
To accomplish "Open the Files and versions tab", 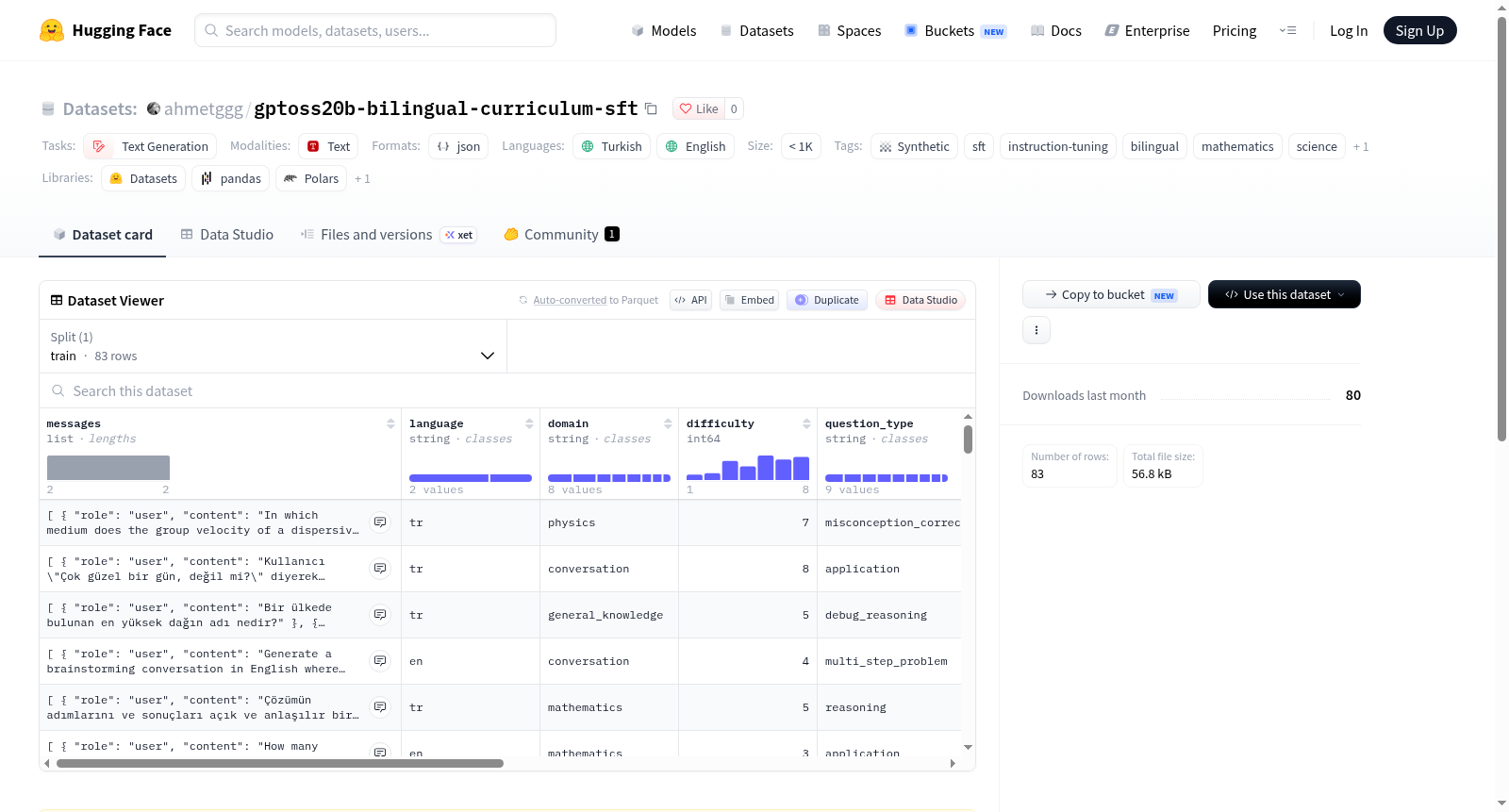I will tap(389, 235).
